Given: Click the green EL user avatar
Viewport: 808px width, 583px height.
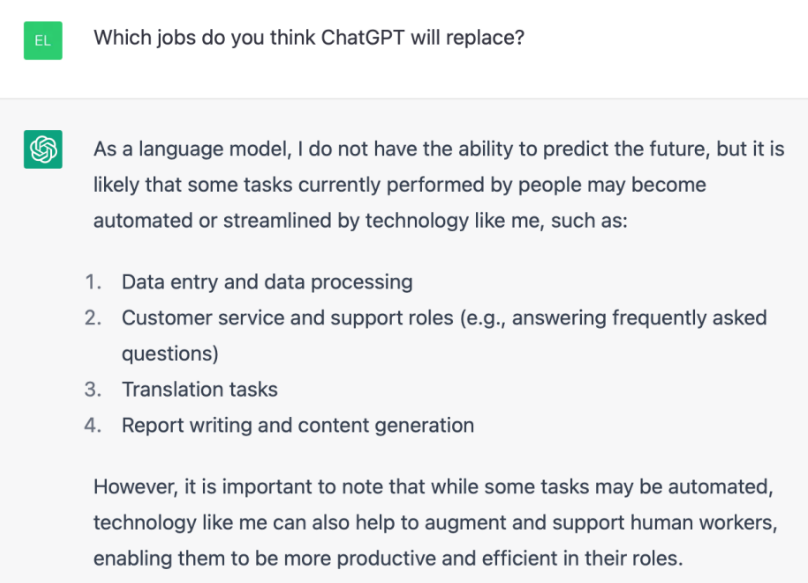Looking at the screenshot, I should click(x=43, y=41).
